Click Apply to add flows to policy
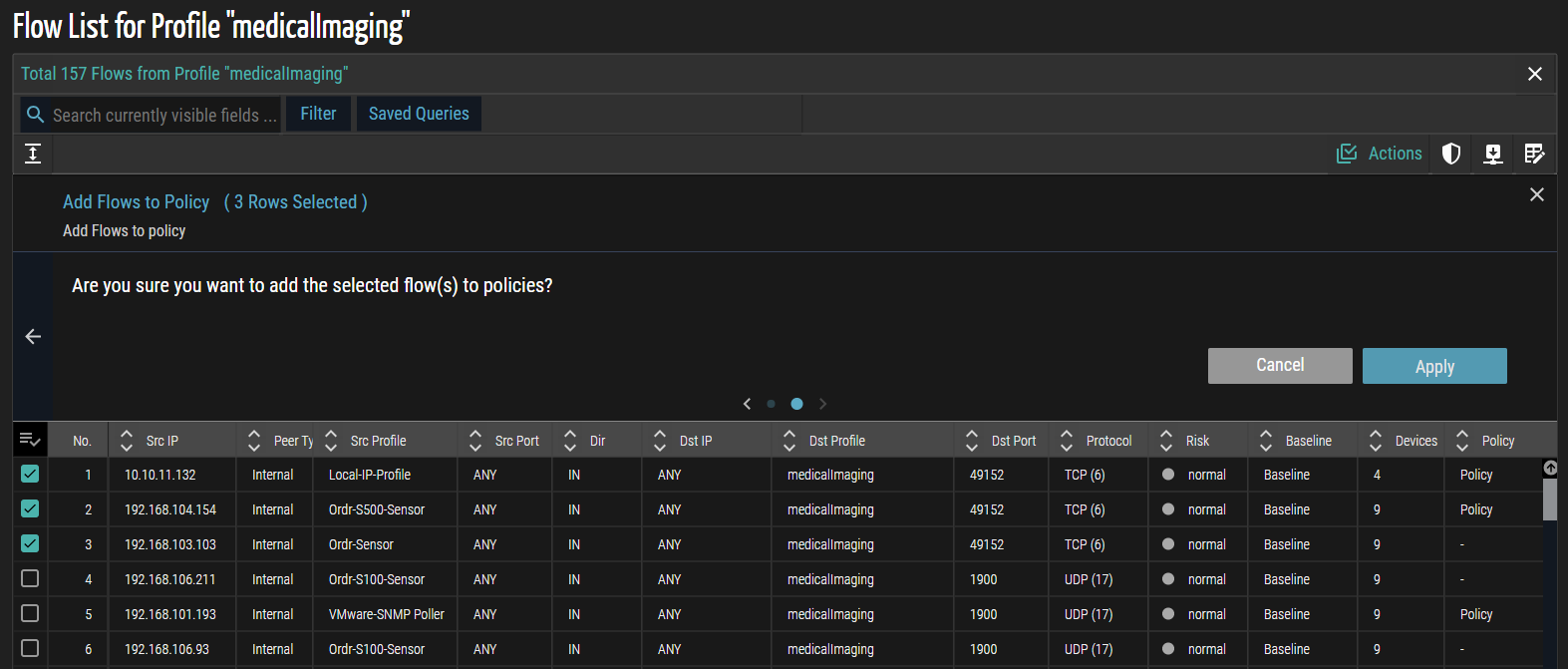Viewport: 1568px width, 669px height. pos(1433,366)
